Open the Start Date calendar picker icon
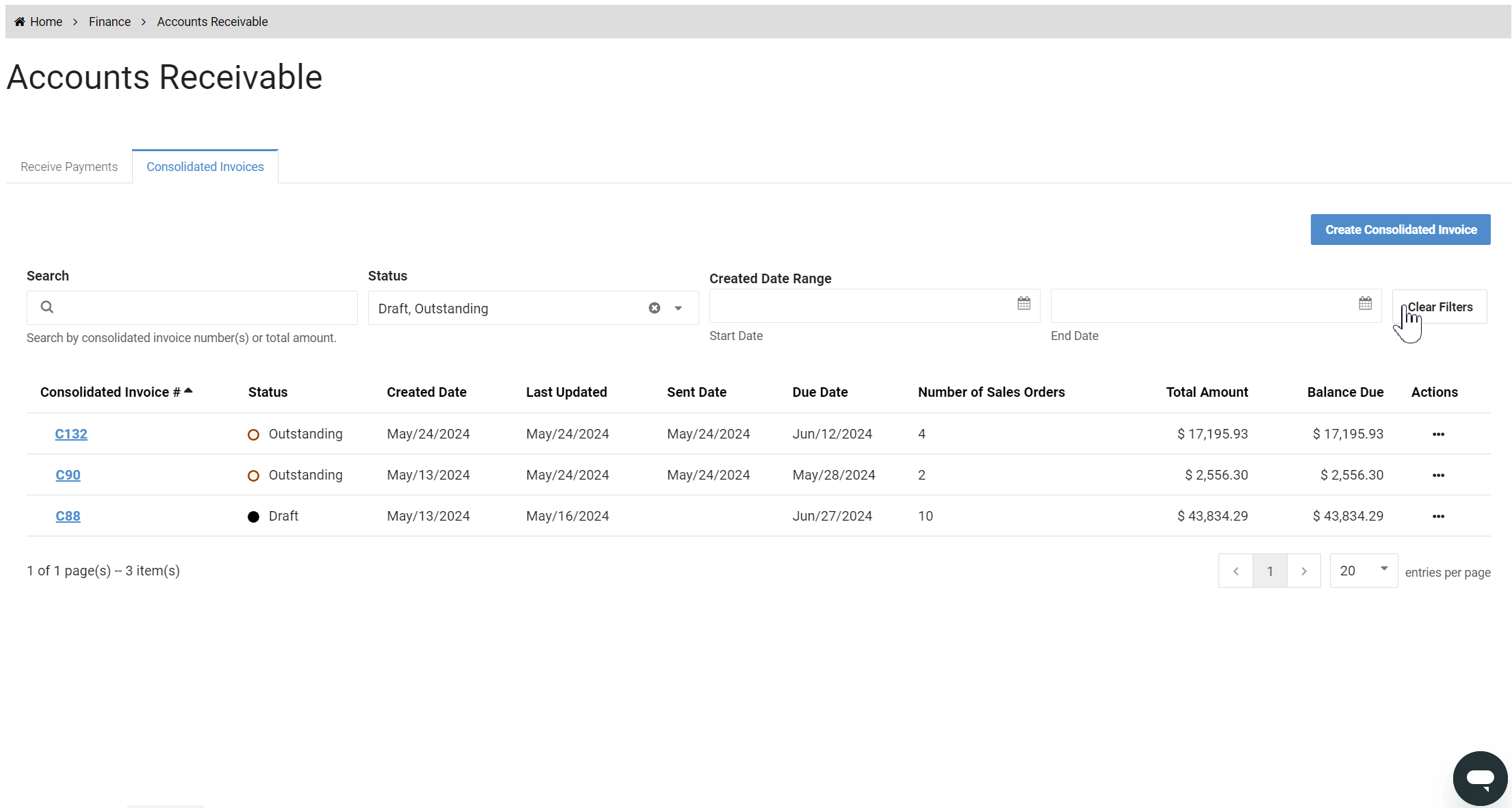The image size is (1512, 808). pos(1024,303)
